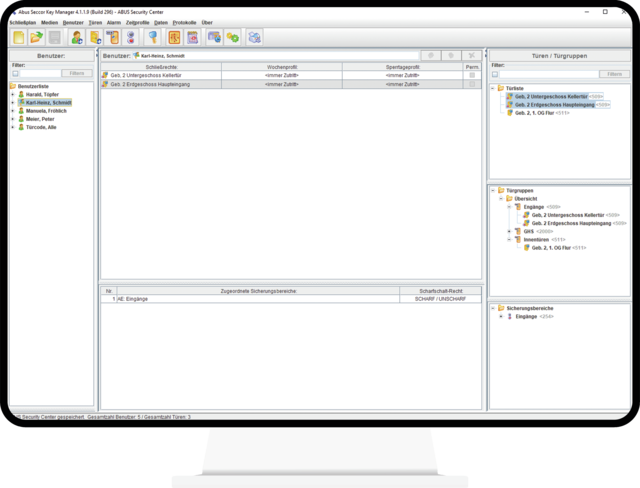Select Karl-Heinz, Schmidt in the user list
The width and height of the screenshot is (640, 488).
click(49, 102)
